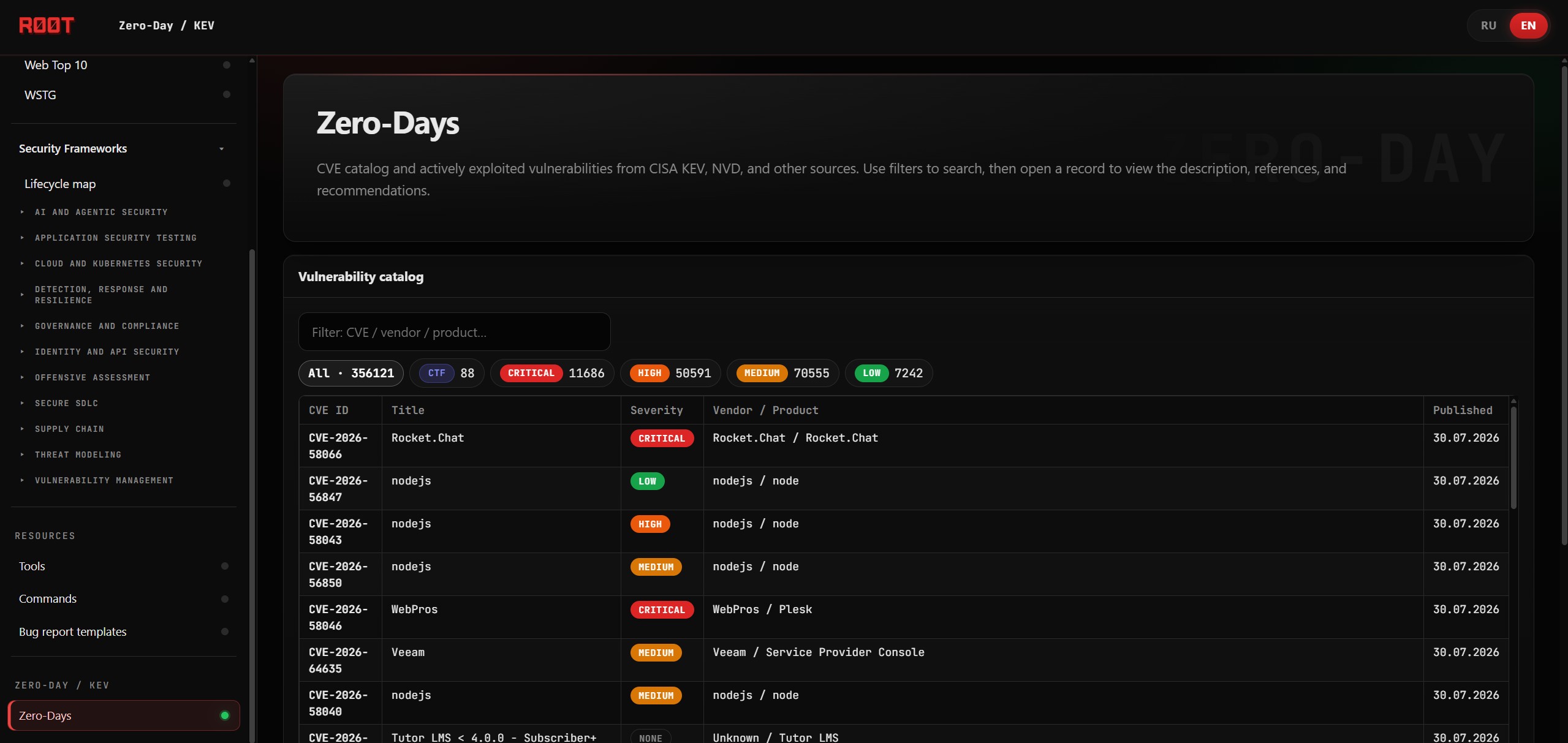Click status dot next to WSTG

pyautogui.click(x=227, y=94)
